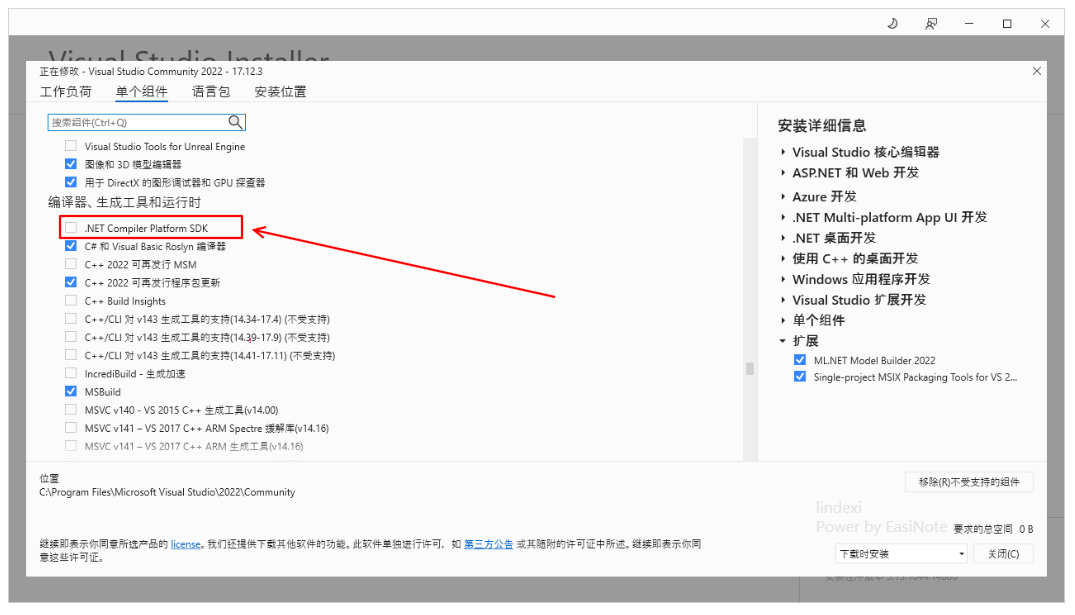Open the 第三方公告 link
This screenshot has width=1075, height=615.
[x=488, y=544]
